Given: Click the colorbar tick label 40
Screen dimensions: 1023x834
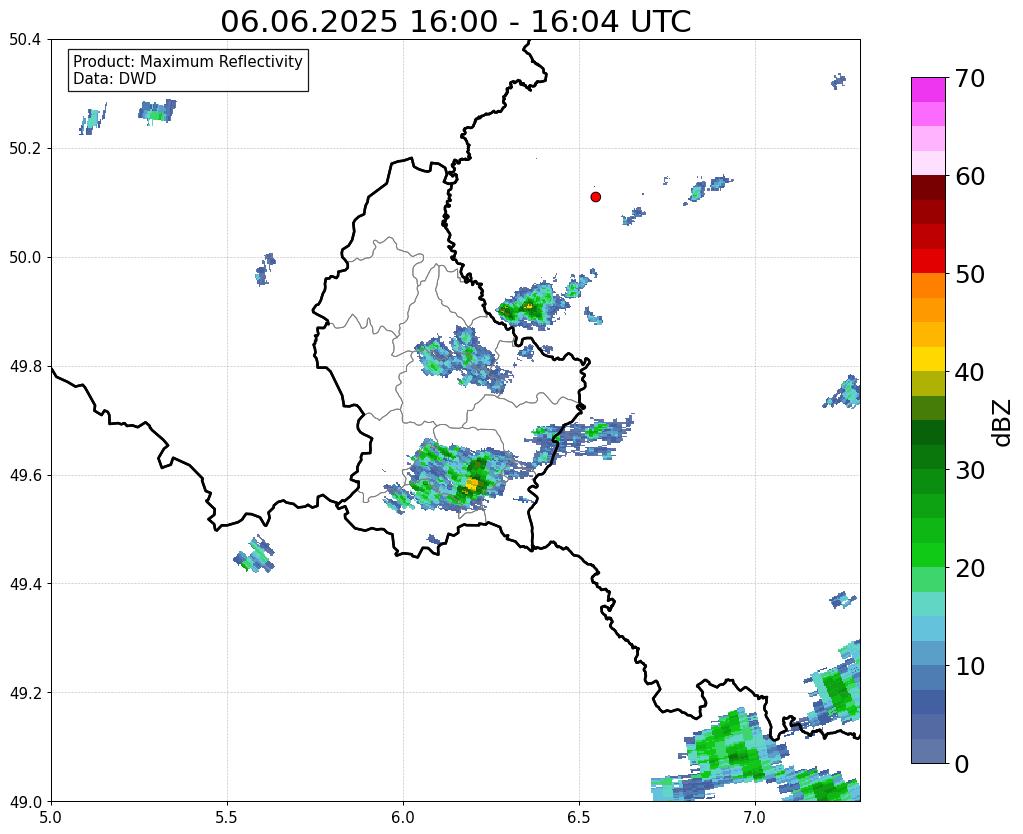Looking at the screenshot, I should (970, 372).
